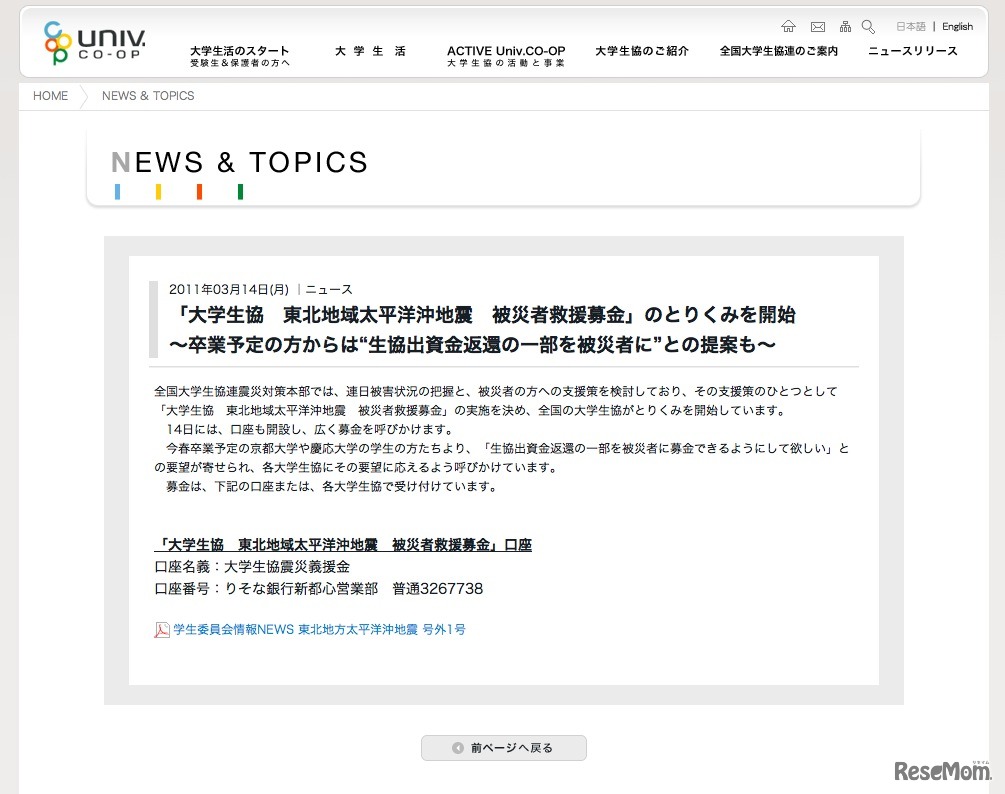Click the orange square under the heading
Viewport: 1005px width, 794px height.
199,190
